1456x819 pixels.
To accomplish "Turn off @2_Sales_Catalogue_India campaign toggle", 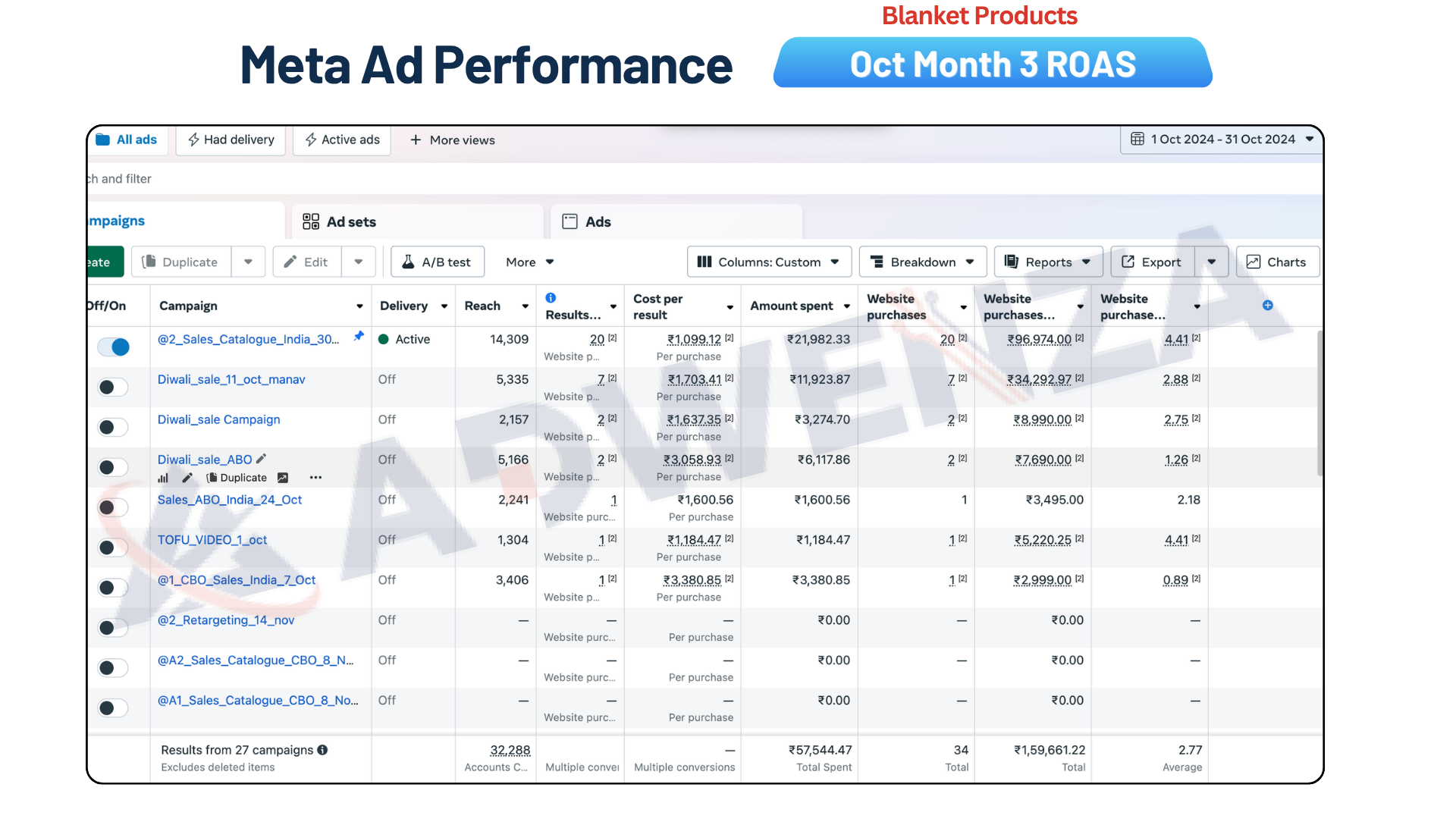I will (113, 347).
